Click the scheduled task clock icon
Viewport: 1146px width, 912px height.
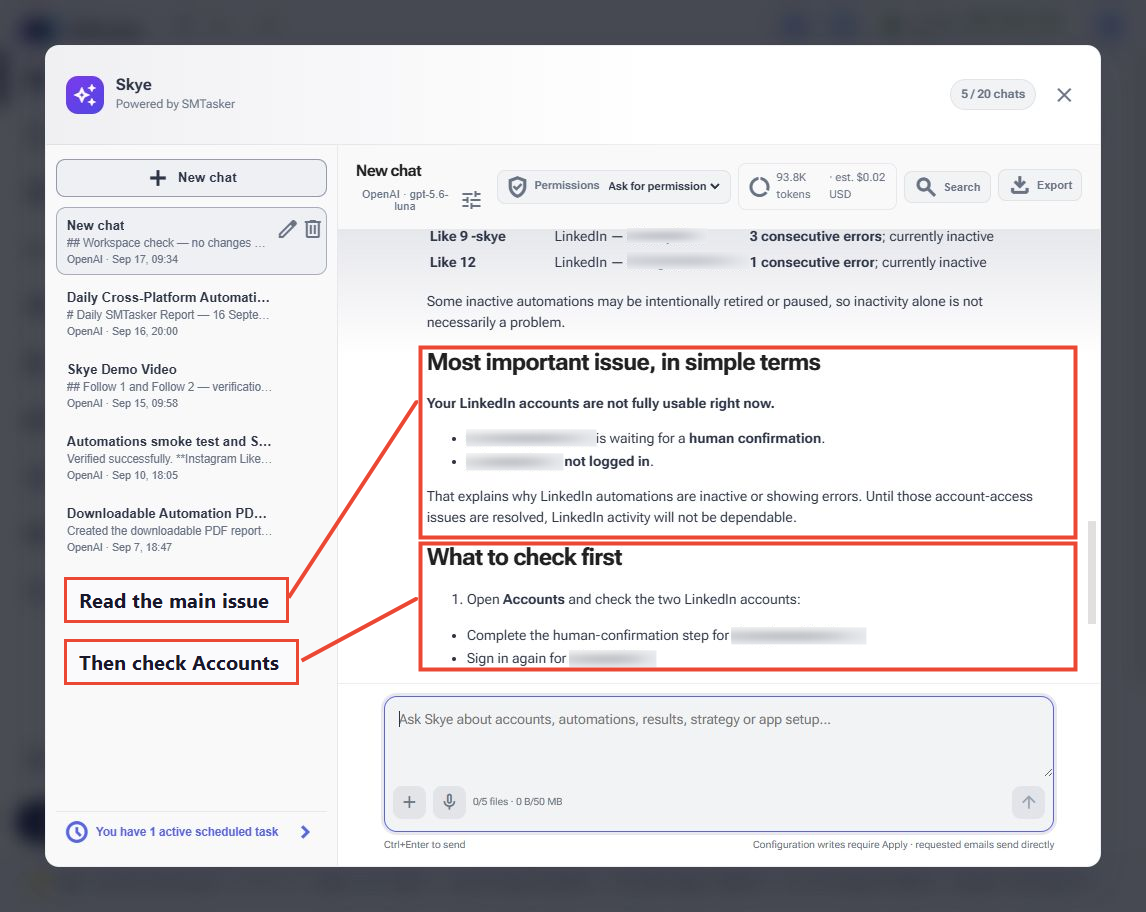click(77, 832)
